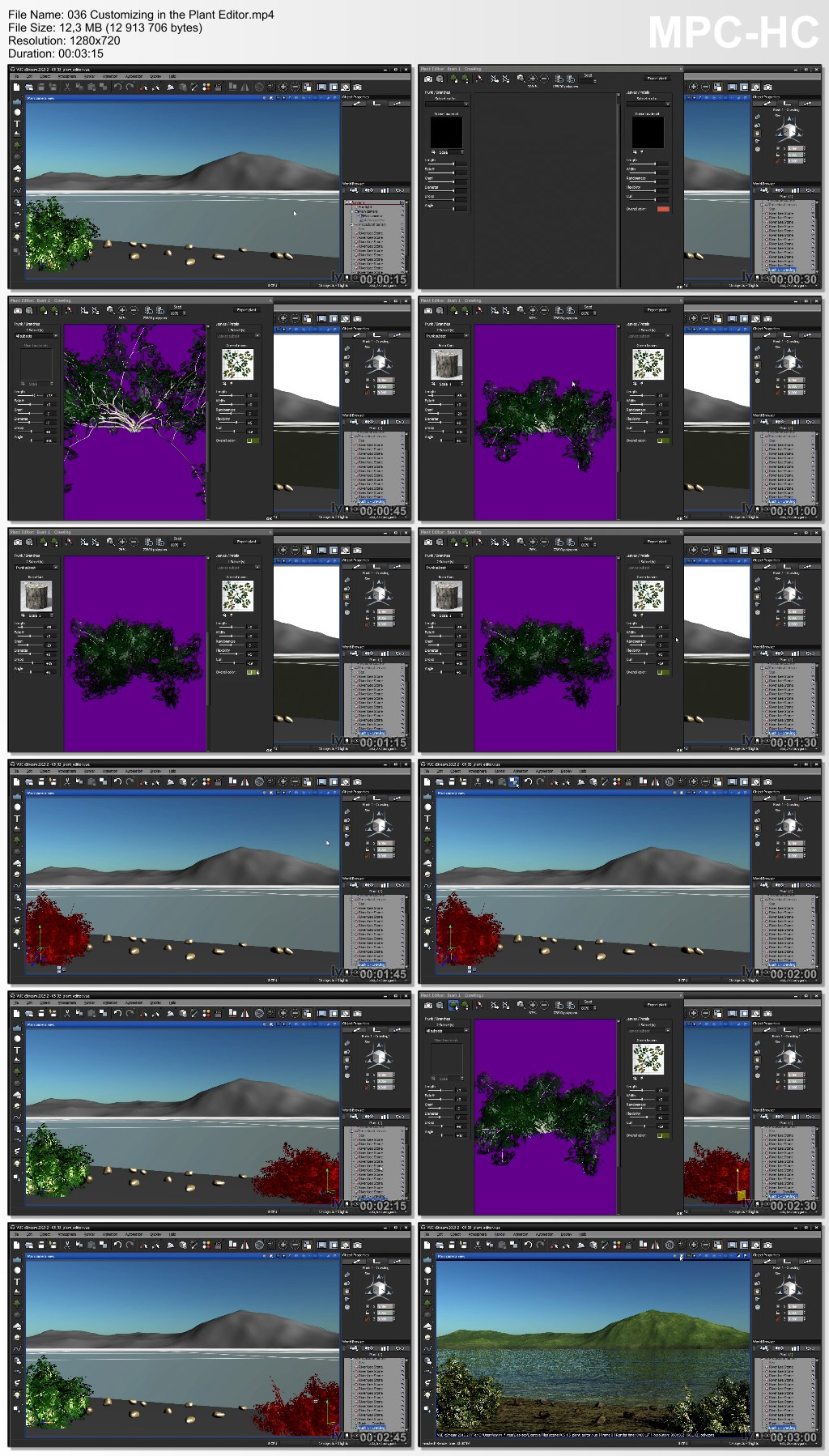Image resolution: width=829 pixels, height=1456 pixels.
Task: Click the Seed value field in the 00:01:00 frame
Action: [x=588, y=313]
